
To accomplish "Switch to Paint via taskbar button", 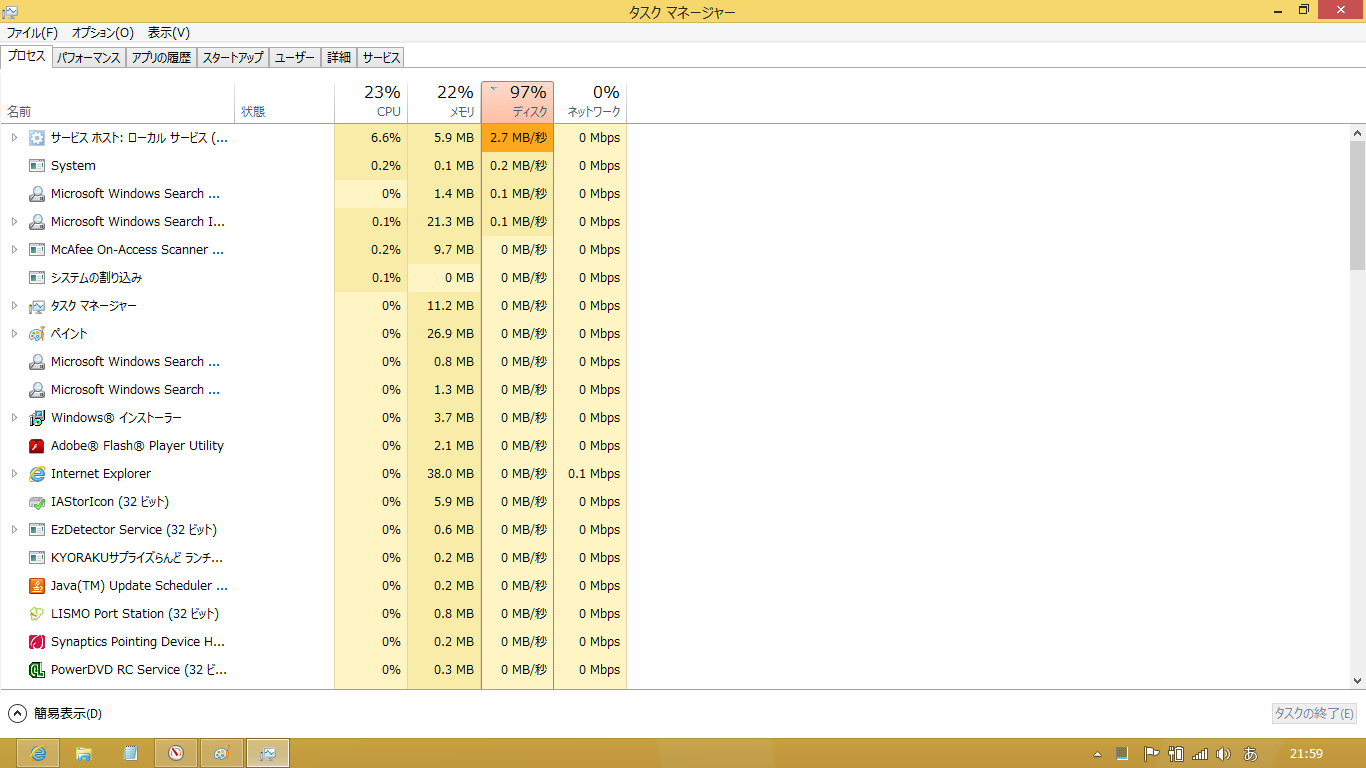I will pos(222,753).
